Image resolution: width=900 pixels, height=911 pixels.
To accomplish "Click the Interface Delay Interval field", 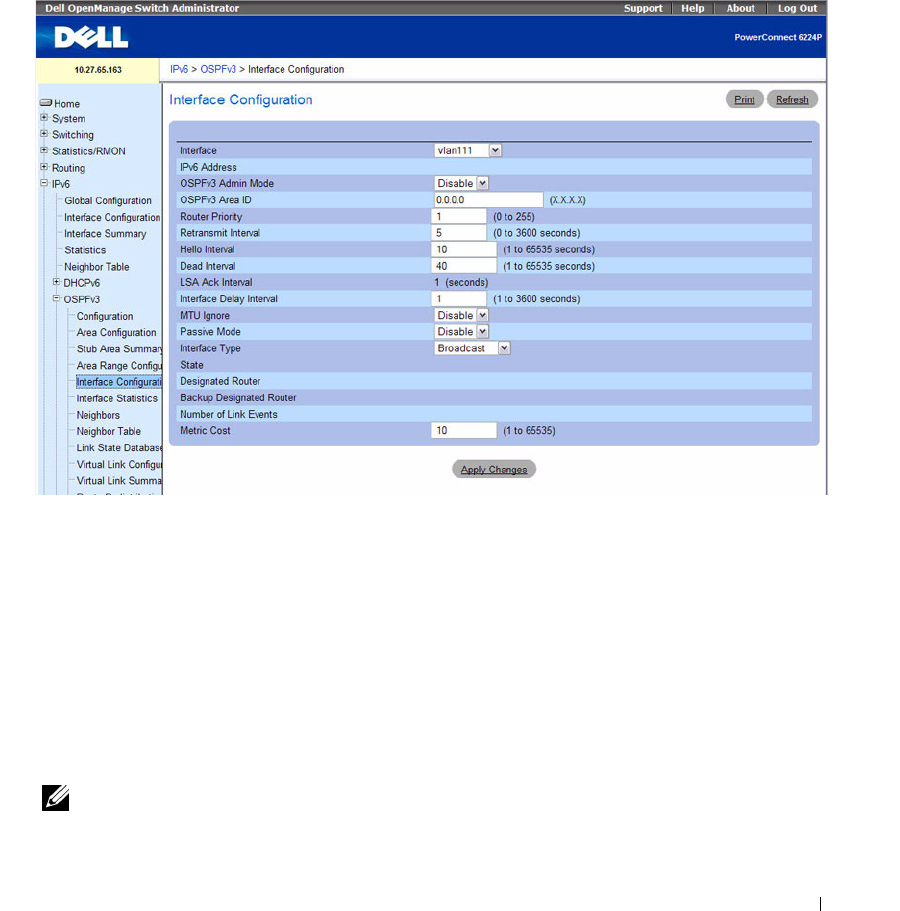I will [459, 299].
